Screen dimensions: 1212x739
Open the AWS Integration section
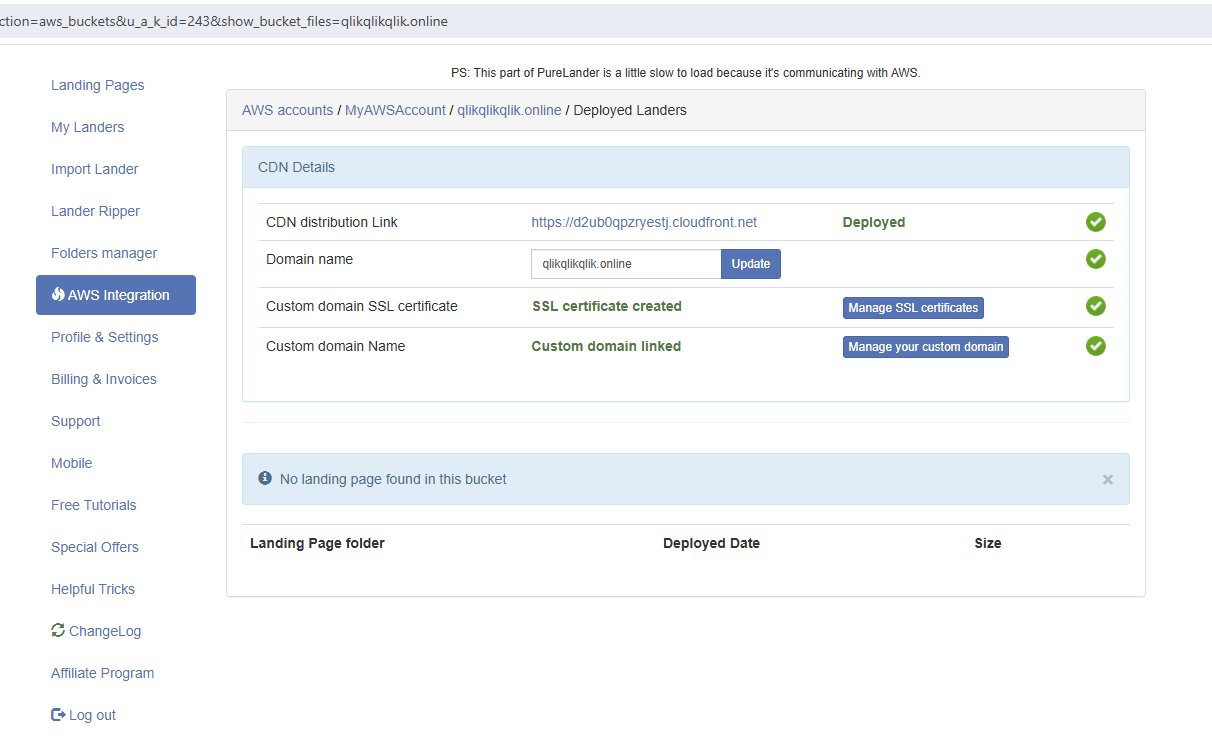tap(116, 295)
